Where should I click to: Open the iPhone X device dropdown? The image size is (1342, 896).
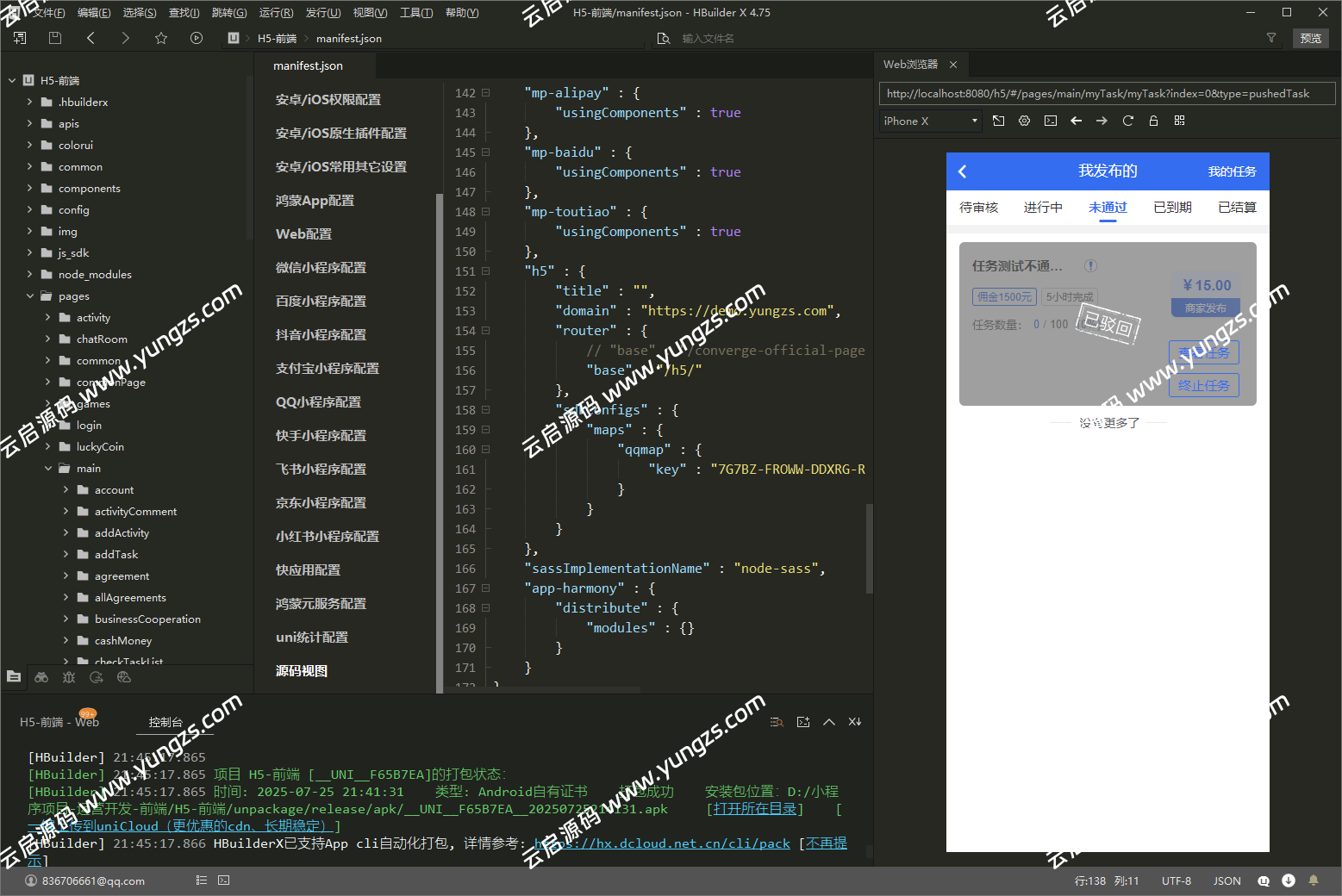[930, 121]
